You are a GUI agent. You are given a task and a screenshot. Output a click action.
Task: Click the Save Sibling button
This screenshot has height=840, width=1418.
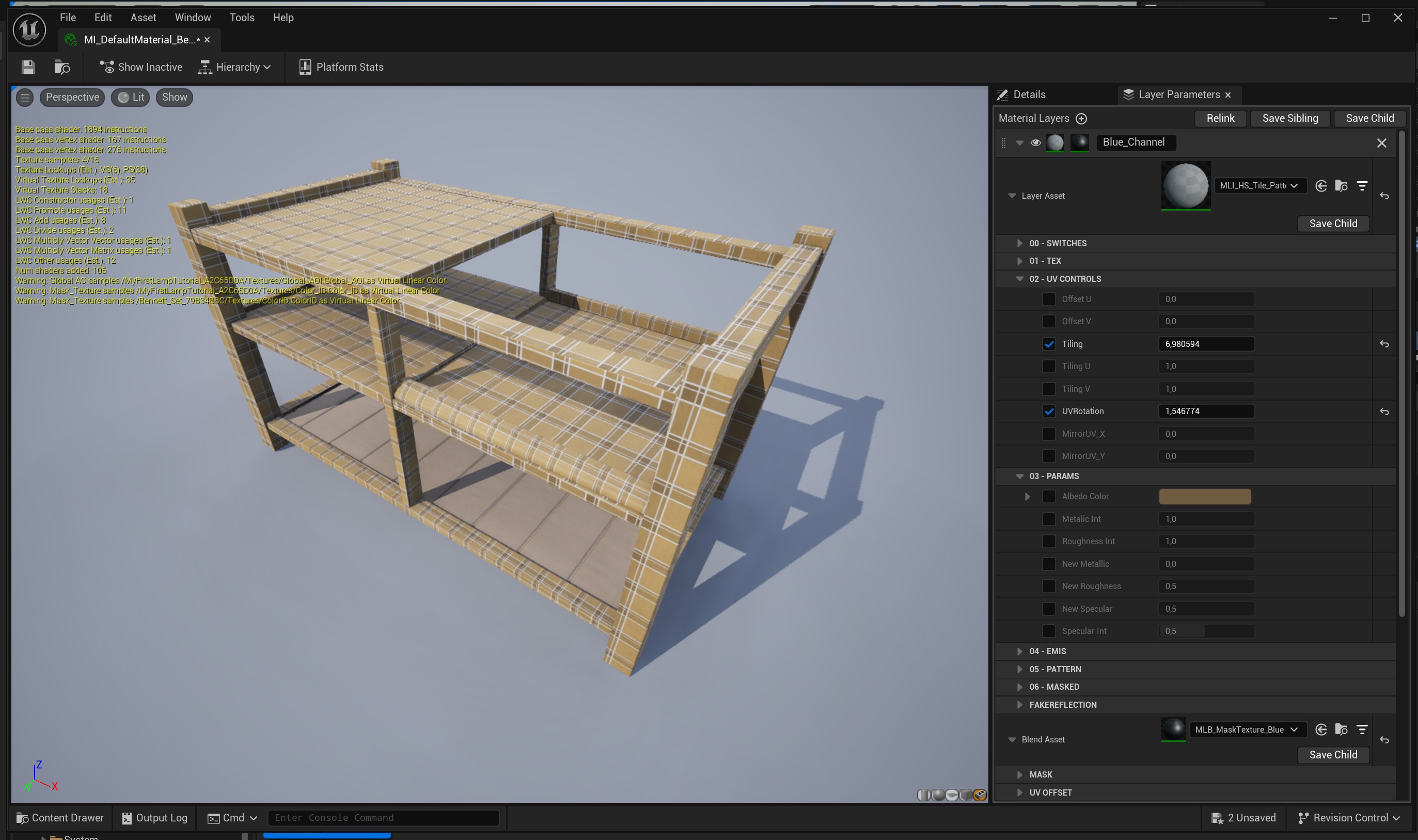pos(1290,118)
